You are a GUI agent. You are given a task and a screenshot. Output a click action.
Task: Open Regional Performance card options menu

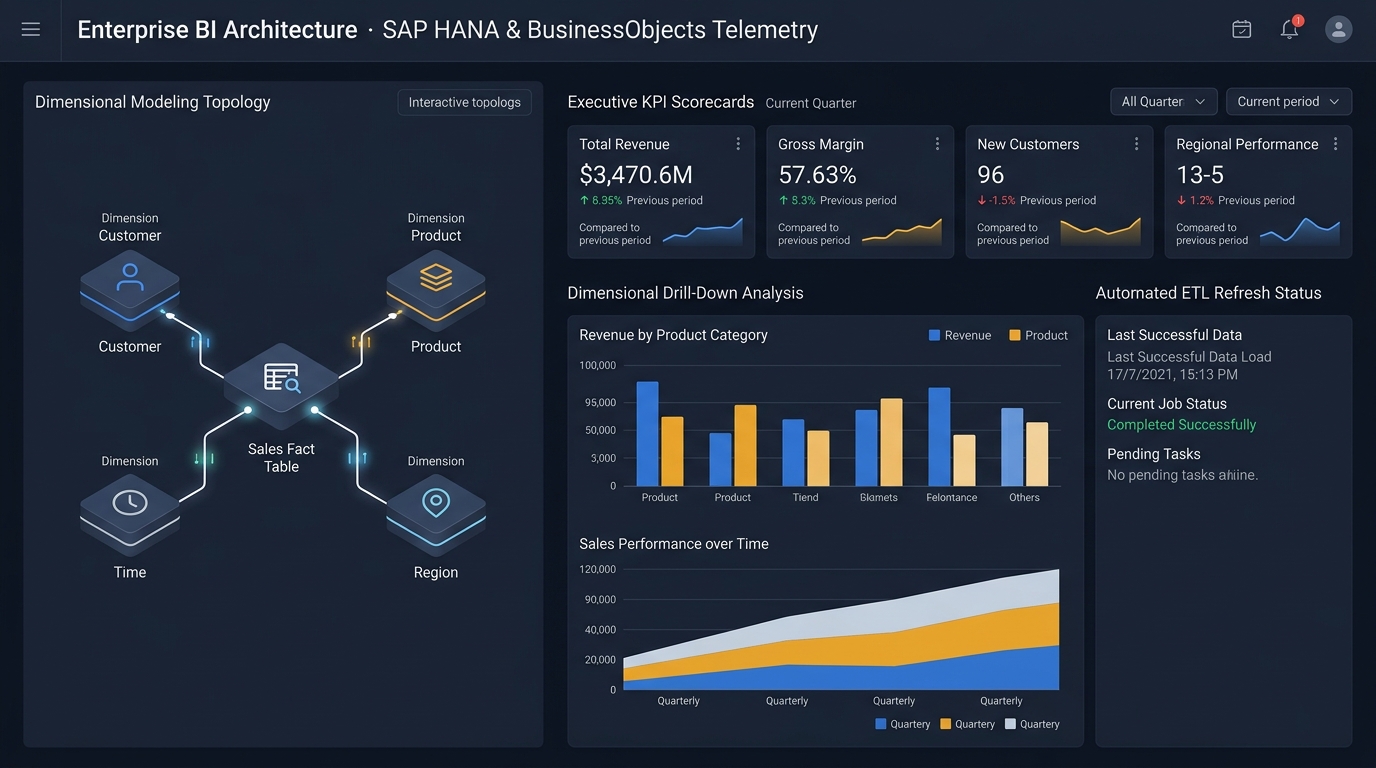1335,144
